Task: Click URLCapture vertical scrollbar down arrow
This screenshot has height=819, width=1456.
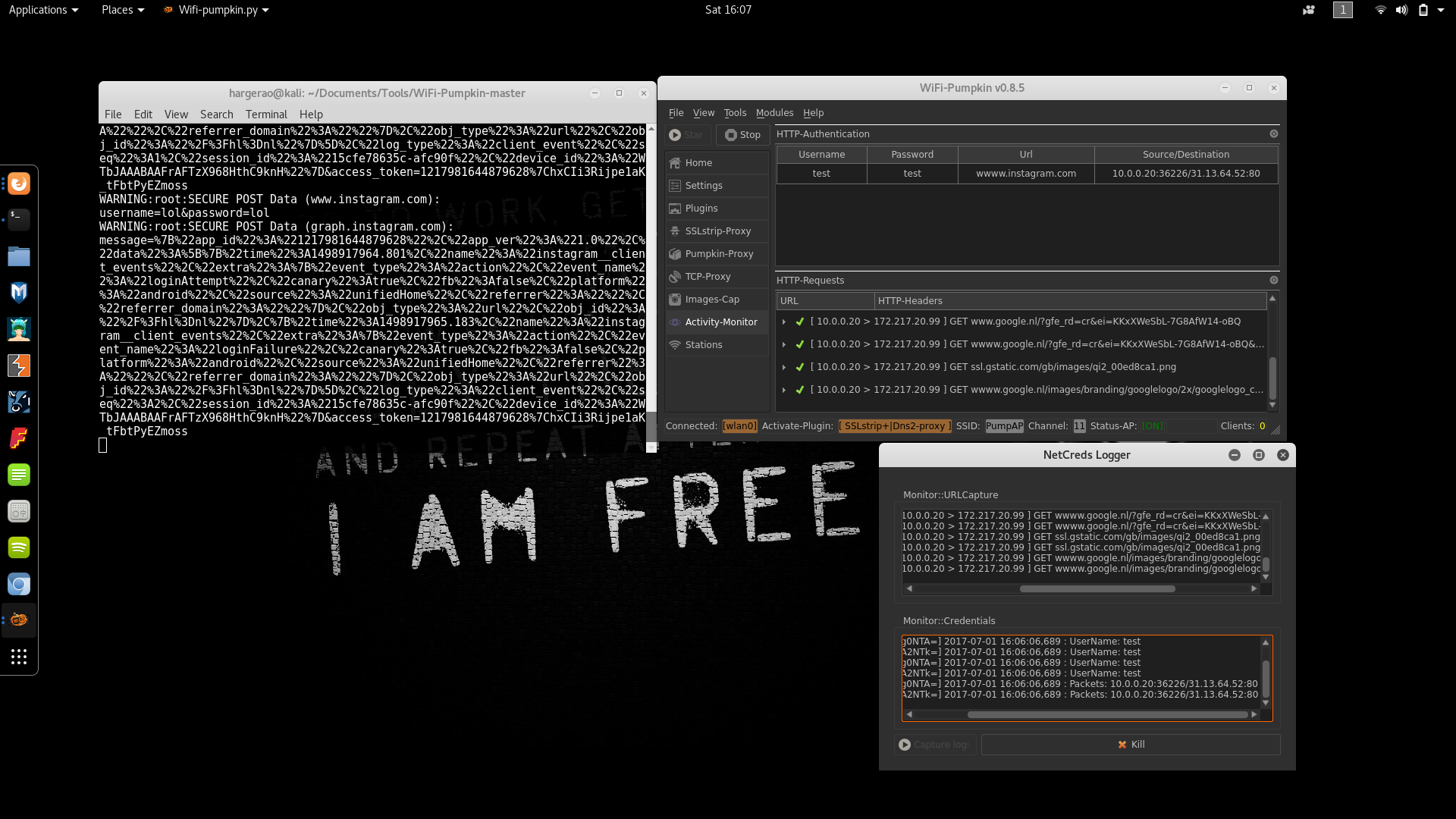Action: pyautogui.click(x=1266, y=577)
